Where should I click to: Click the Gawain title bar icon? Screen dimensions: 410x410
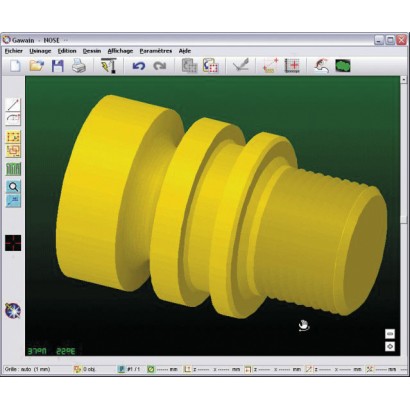pyautogui.click(x=7, y=40)
